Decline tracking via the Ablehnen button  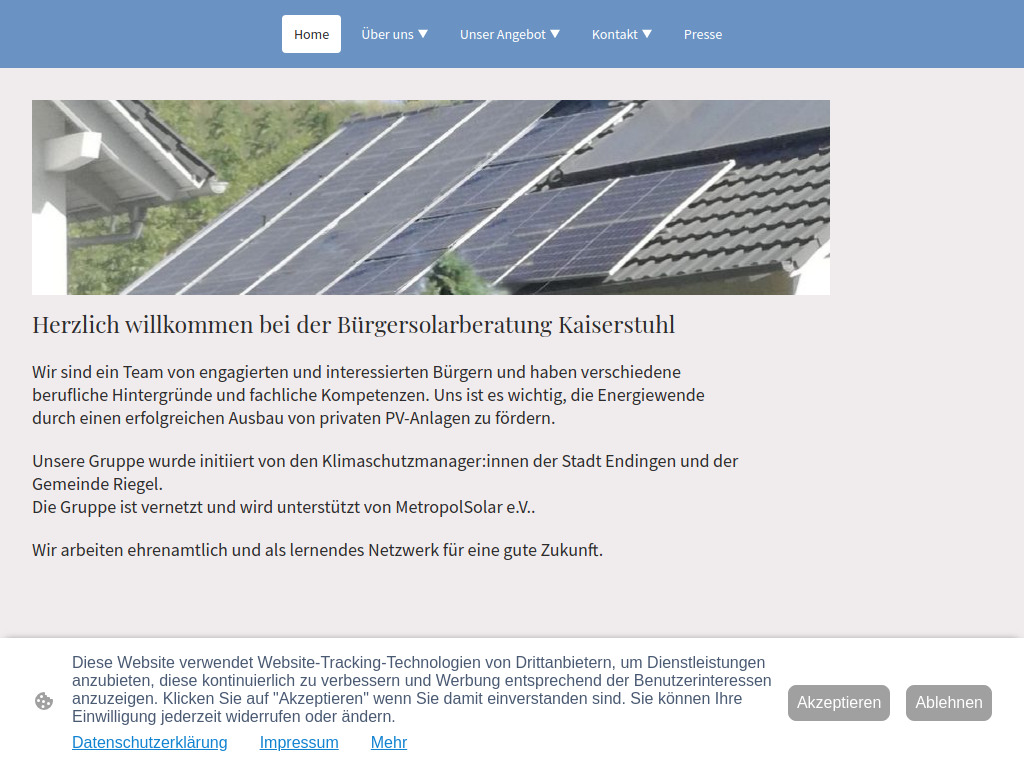coord(948,702)
